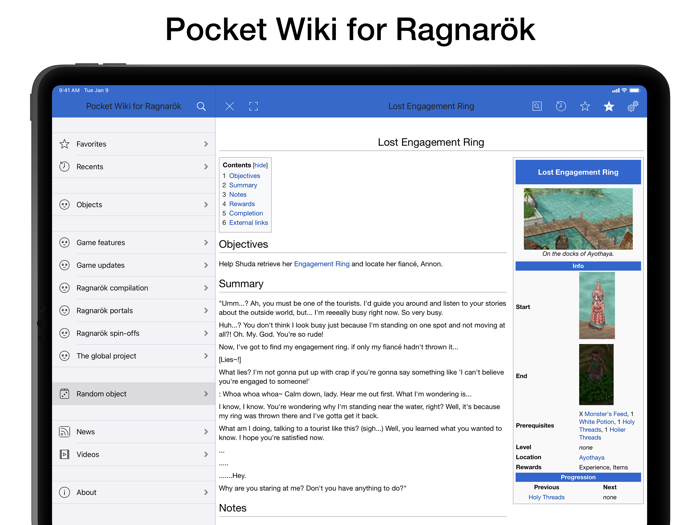The height and width of the screenshot is (525, 700).
Task: Expand Game updates chevron
Action: click(x=206, y=265)
